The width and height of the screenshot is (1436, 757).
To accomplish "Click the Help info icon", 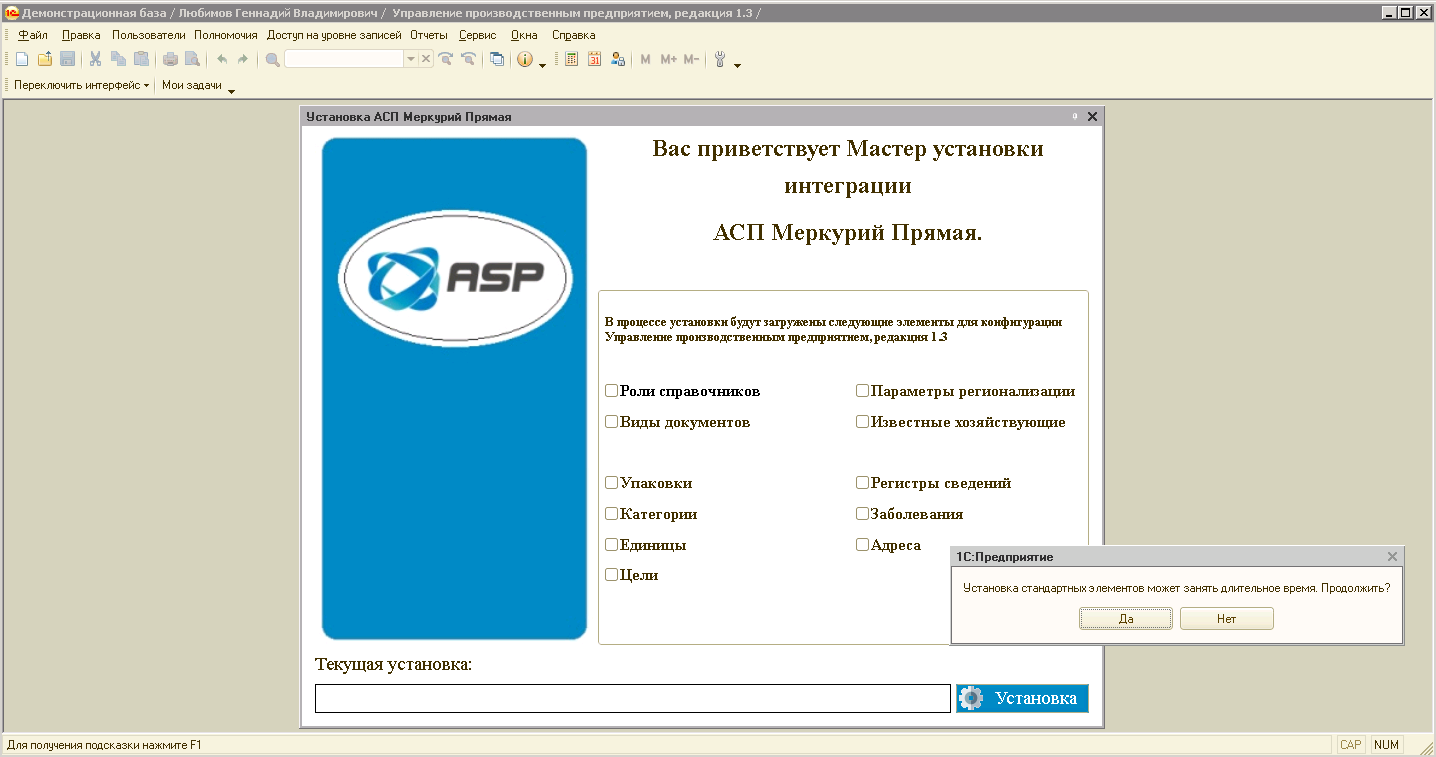I will (525, 59).
